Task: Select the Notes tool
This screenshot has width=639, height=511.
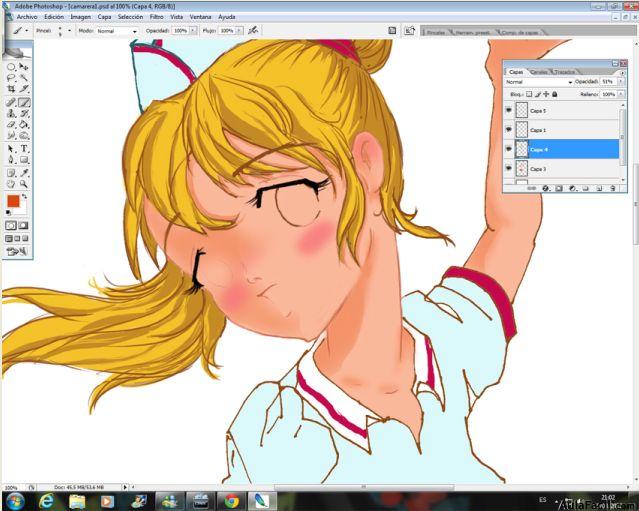Action: (x=11, y=173)
